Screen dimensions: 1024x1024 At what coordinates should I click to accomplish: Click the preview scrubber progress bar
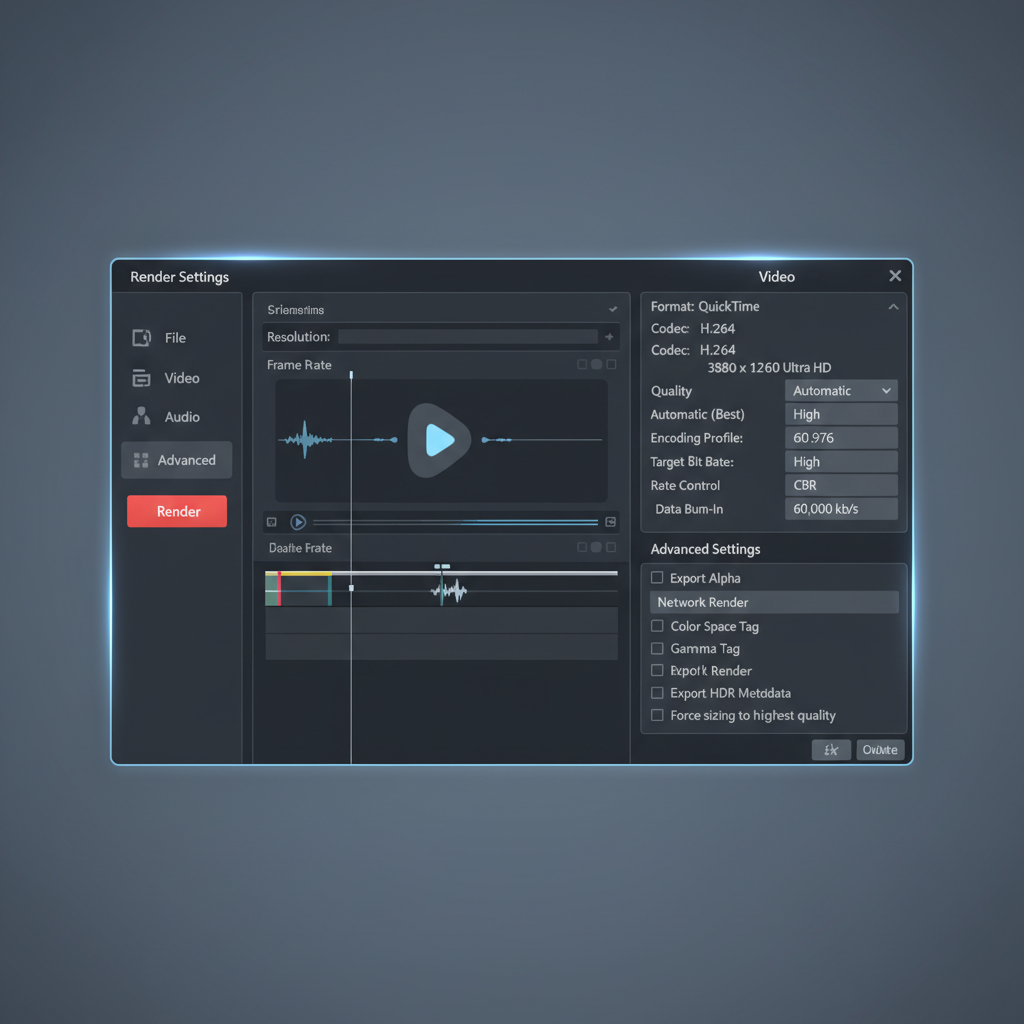[x=455, y=522]
